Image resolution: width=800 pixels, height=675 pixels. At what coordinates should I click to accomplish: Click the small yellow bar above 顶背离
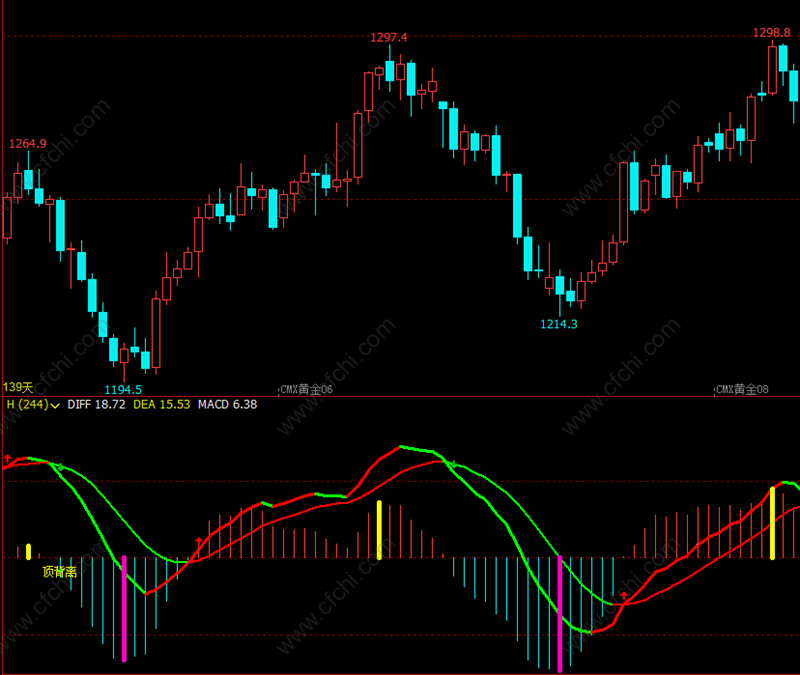click(29, 552)
